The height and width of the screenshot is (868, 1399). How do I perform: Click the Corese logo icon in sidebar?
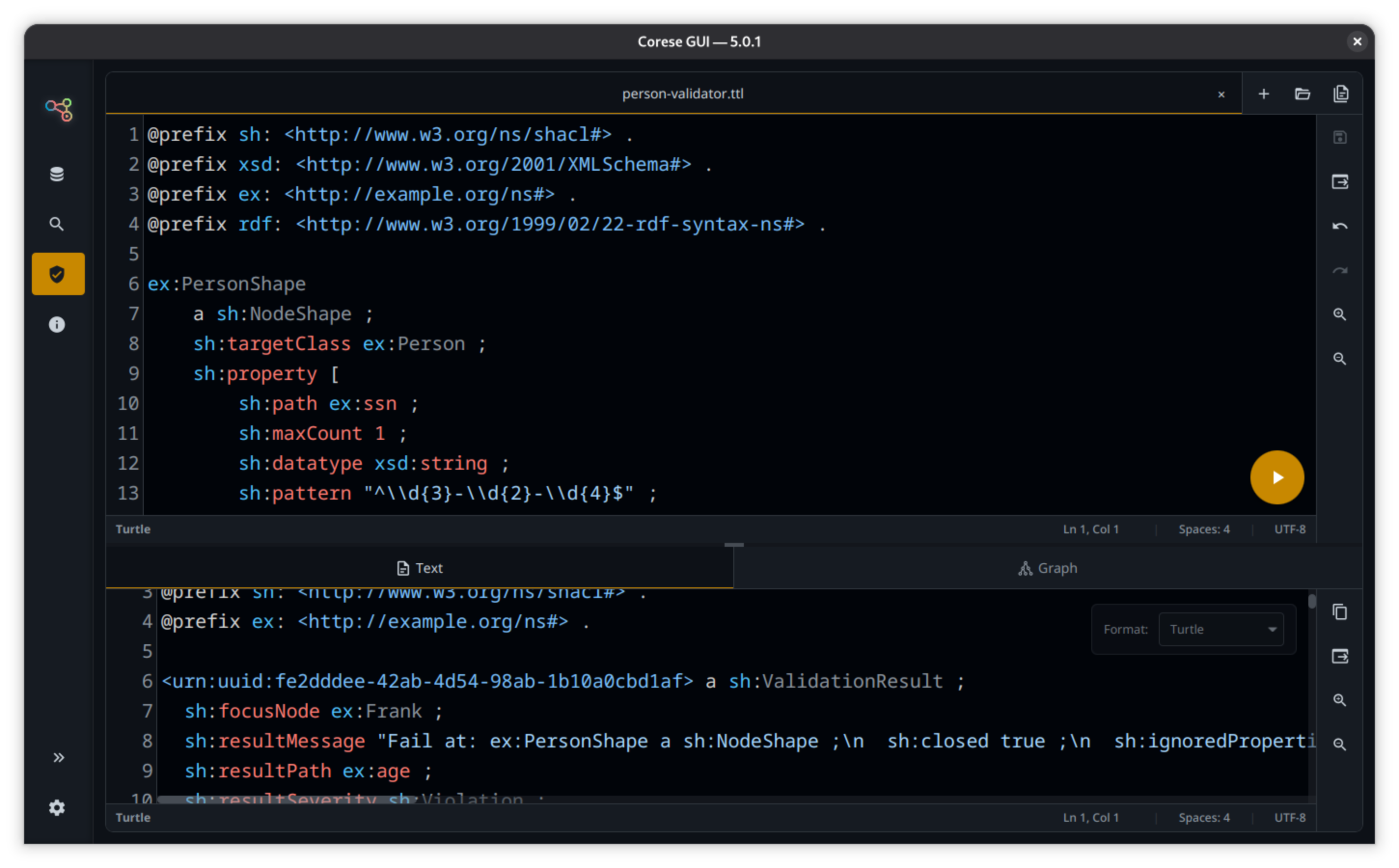pos(58,109)
